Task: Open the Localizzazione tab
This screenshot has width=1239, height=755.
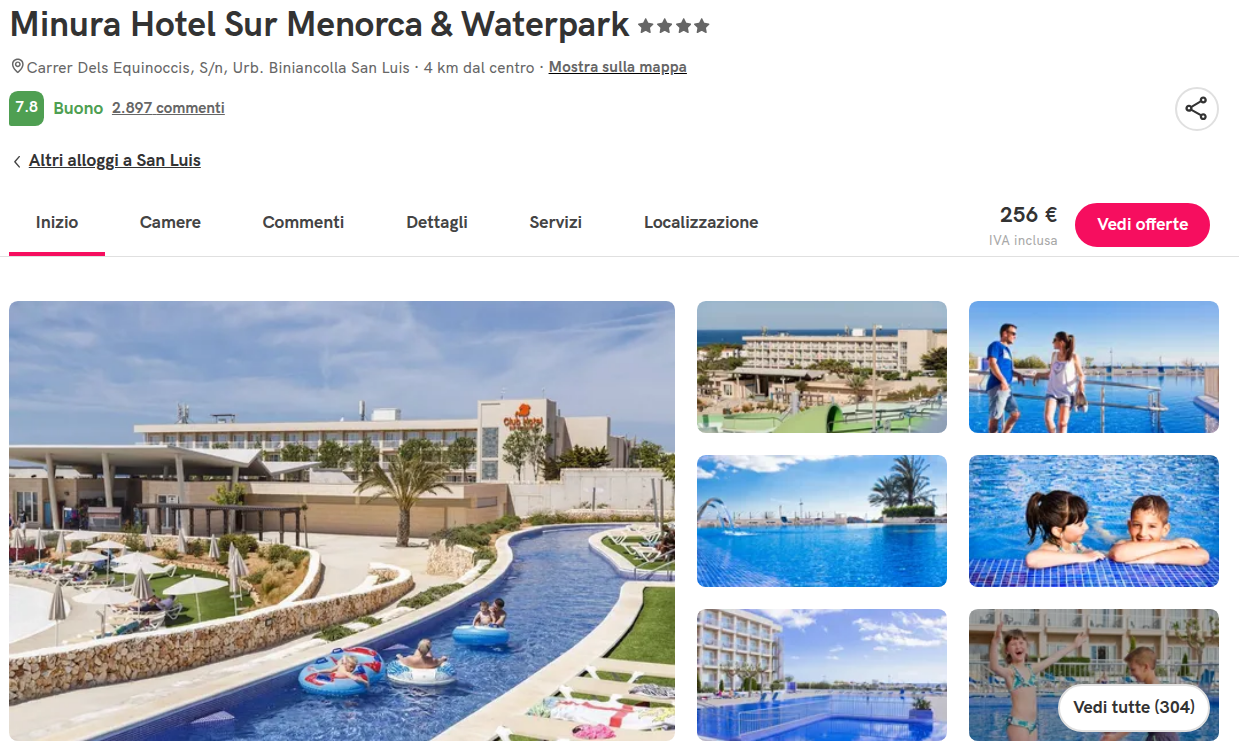Action: [x=701, y=223]
